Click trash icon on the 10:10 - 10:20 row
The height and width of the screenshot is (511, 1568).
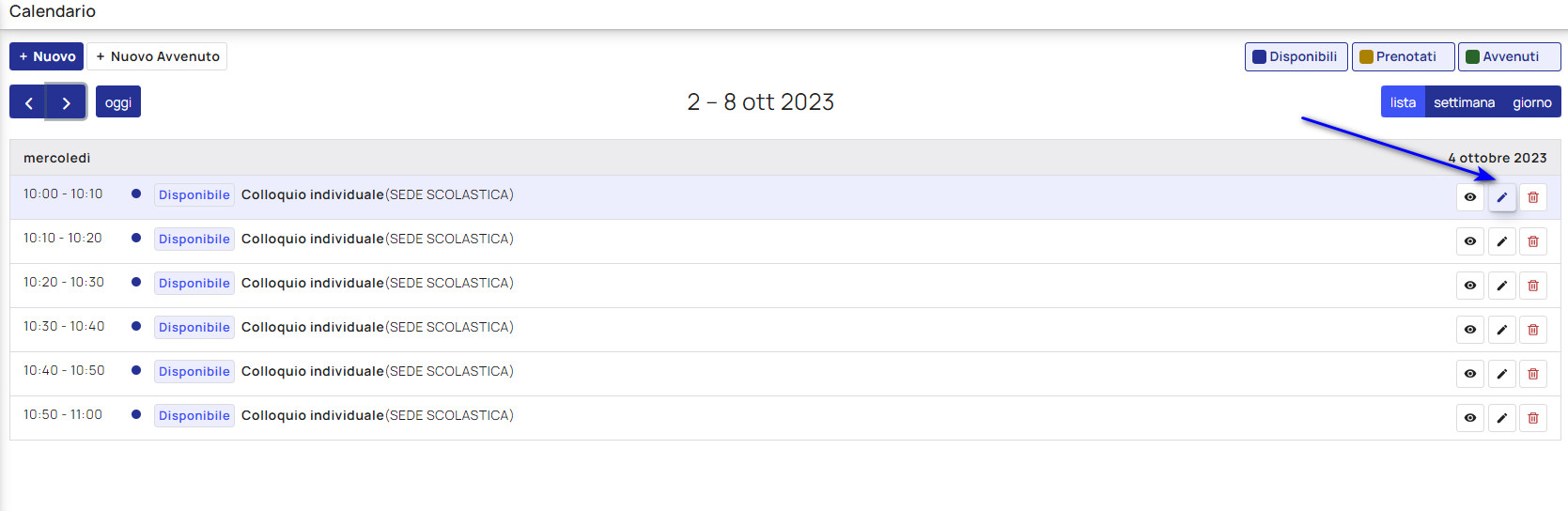click(1532, 241)
